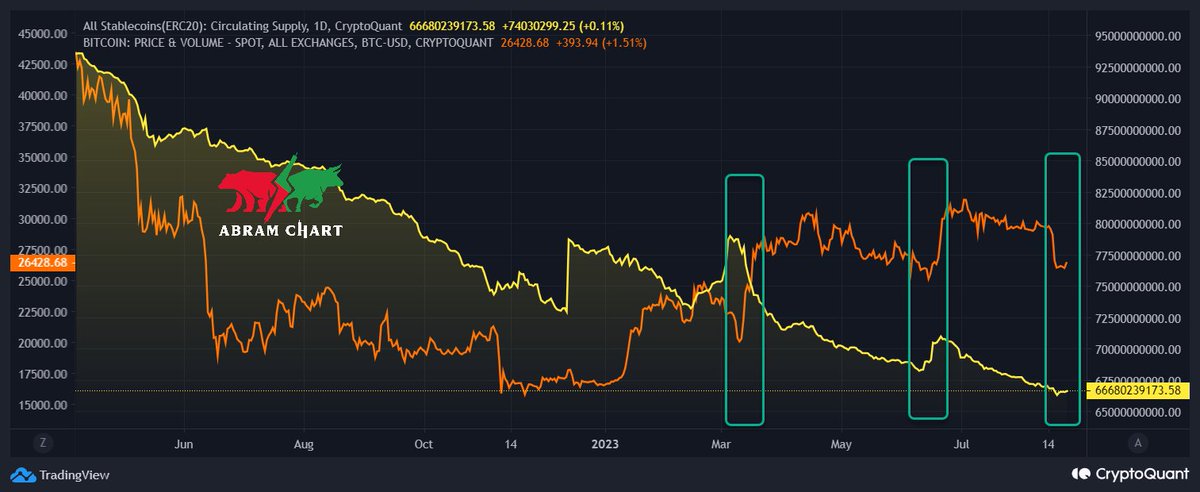The width and height of the screenshot is (1200, 492).
Task: Click the 35000.00 left axis label
Action: tap(42, 158)
